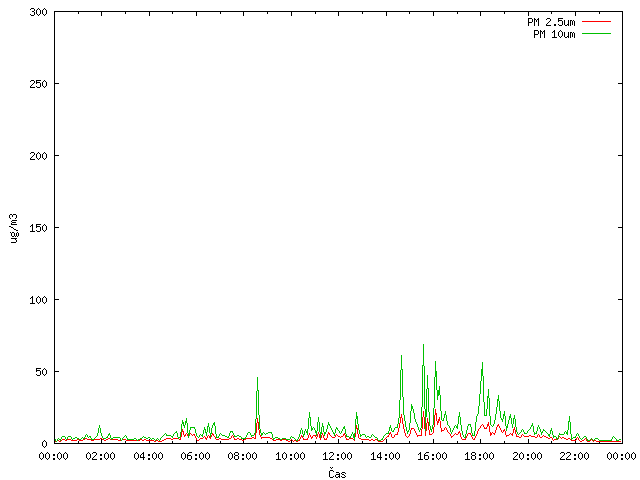
Task: Click the 02:00 time label
Action: tap(100, 456)
